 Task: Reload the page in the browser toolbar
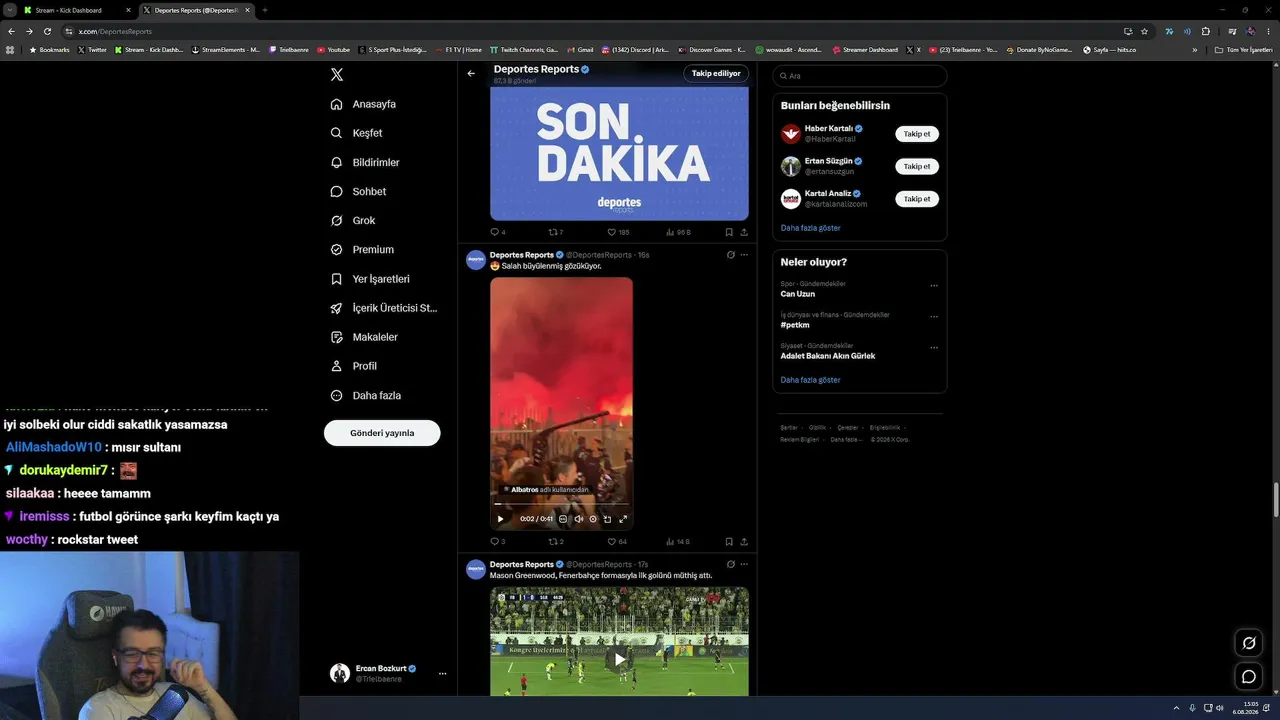(47, 31)
